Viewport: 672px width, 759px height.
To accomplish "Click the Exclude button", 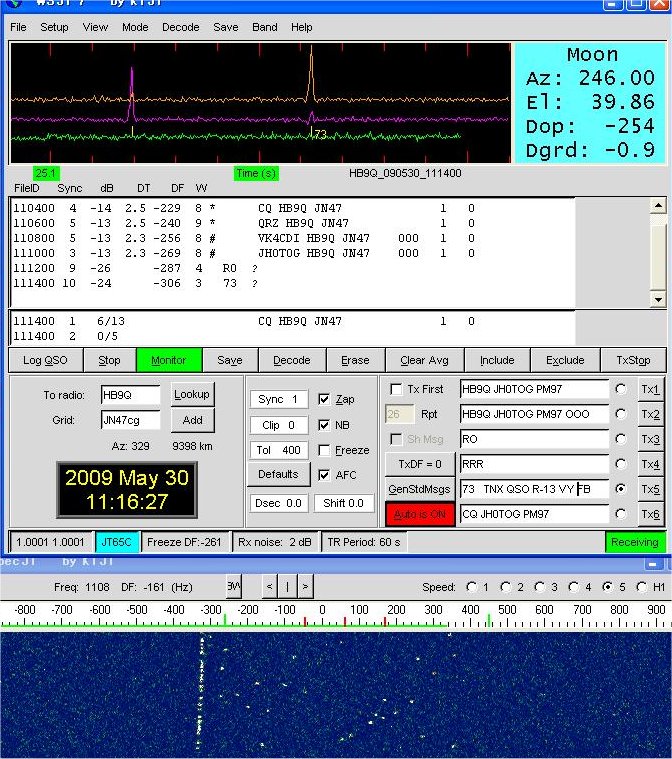I will pos(565,360).
